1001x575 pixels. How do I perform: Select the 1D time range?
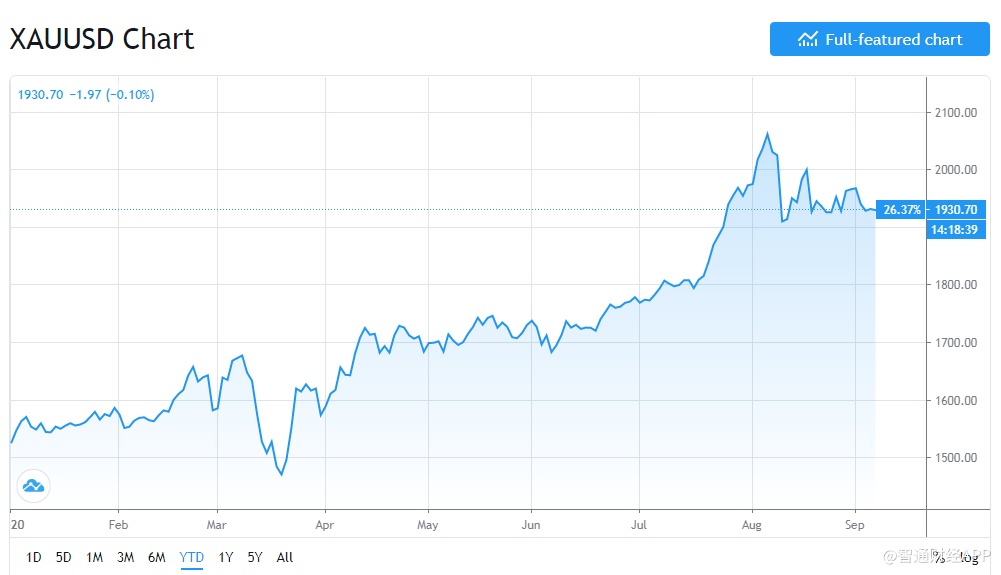pos(34,557)
